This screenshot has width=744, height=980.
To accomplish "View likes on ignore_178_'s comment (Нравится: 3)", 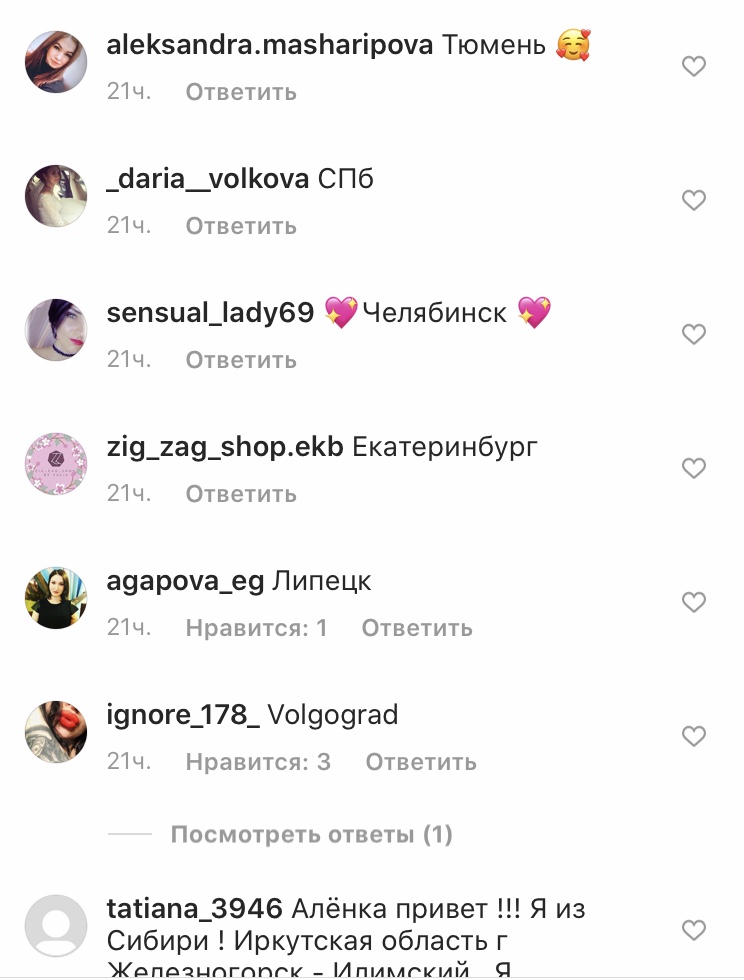I will [258, 762].
